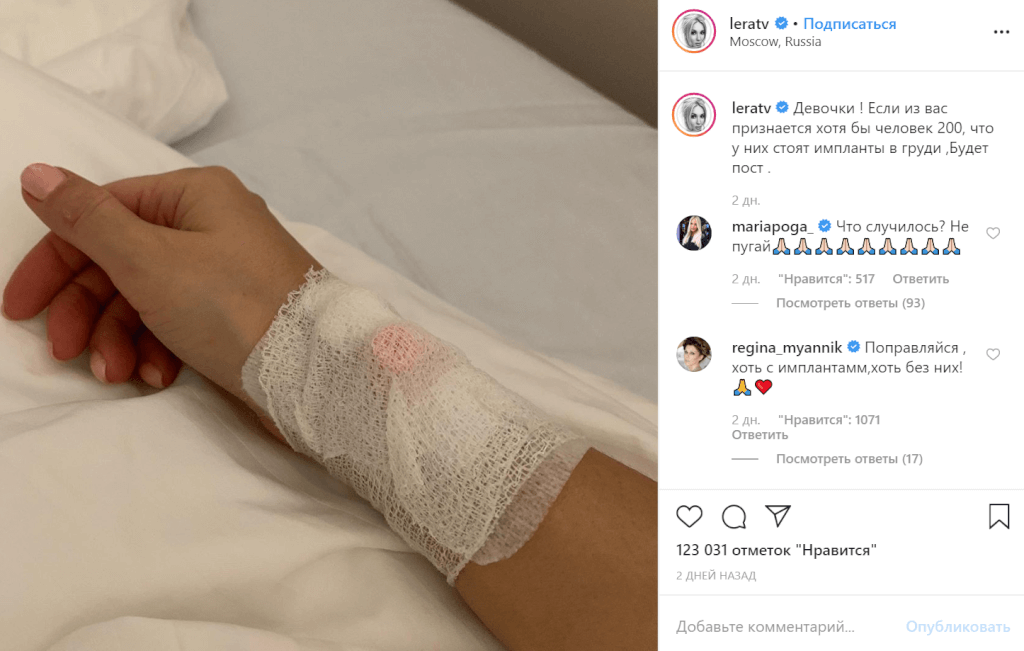
Task: Like mariapoga_ comment with small heart
Action: (993, 233)
